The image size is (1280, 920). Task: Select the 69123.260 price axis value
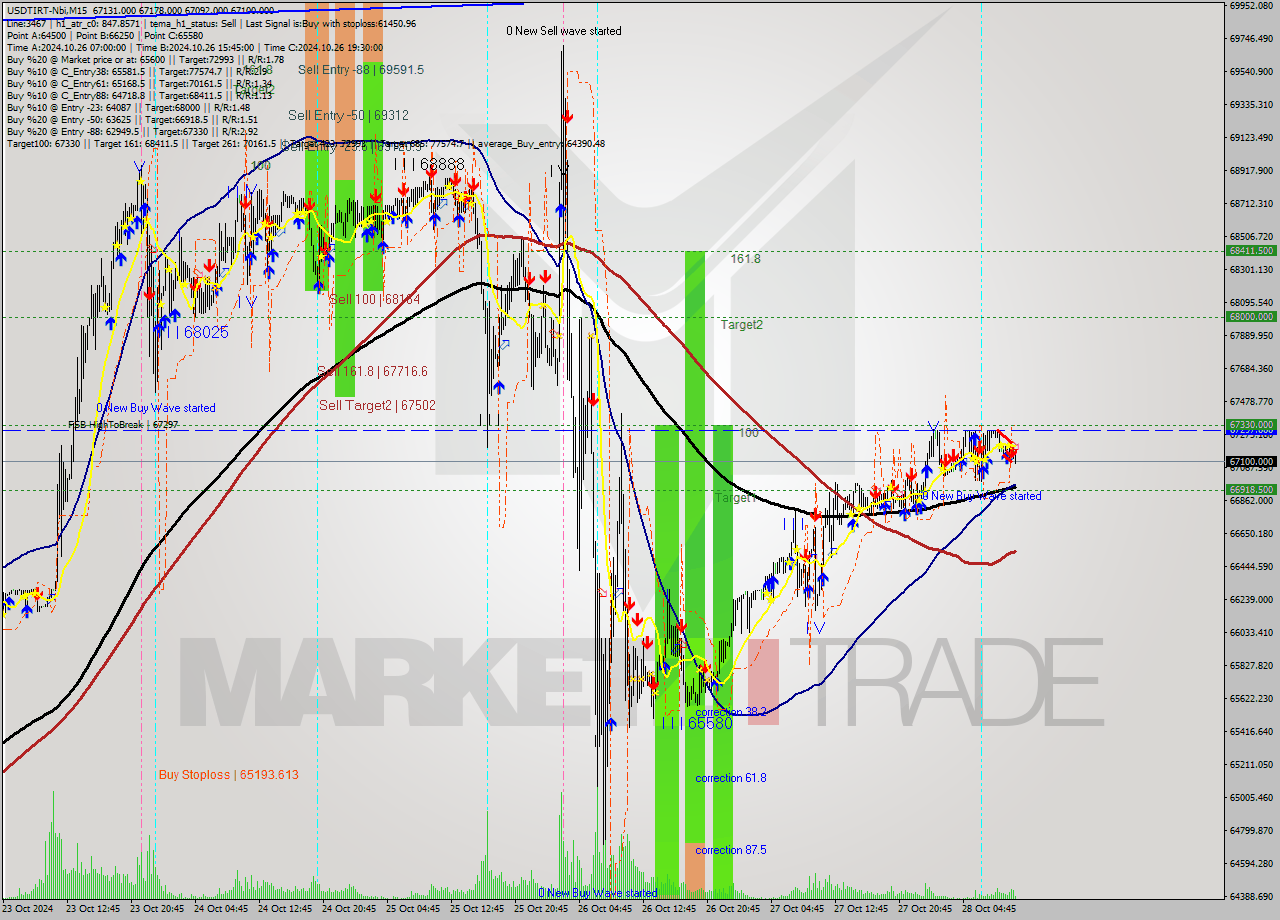(x=1250, y=137)
